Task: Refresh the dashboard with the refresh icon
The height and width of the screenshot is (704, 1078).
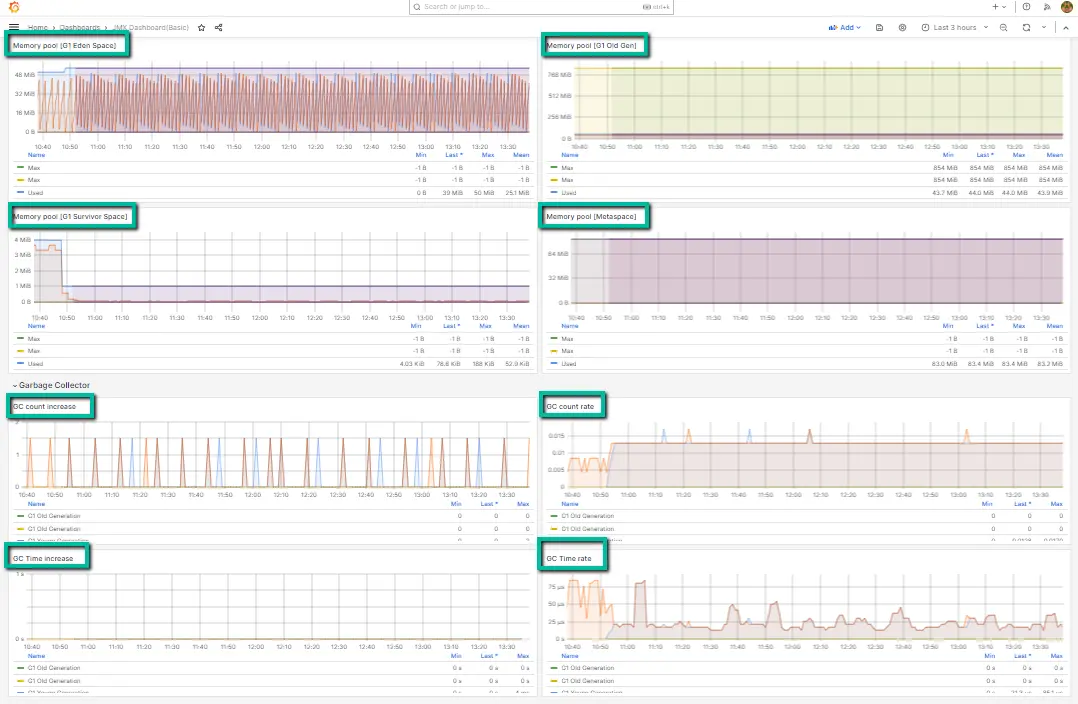Action: click(1027, 28)
